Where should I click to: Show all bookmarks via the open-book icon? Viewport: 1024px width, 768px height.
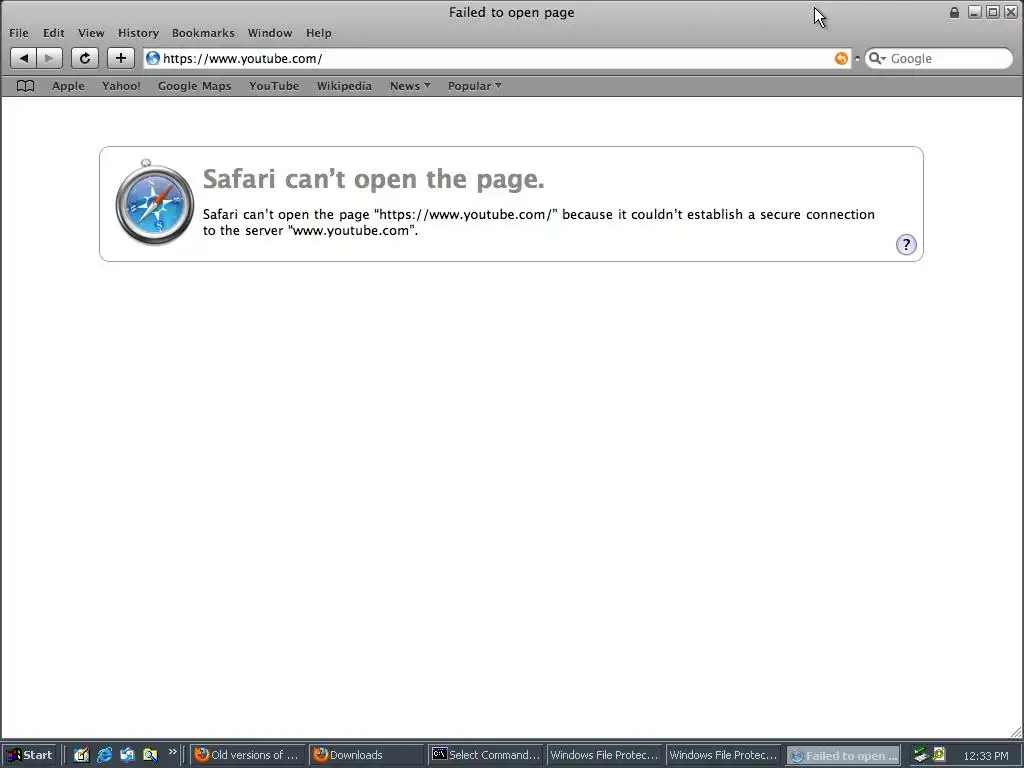(25, 86)
